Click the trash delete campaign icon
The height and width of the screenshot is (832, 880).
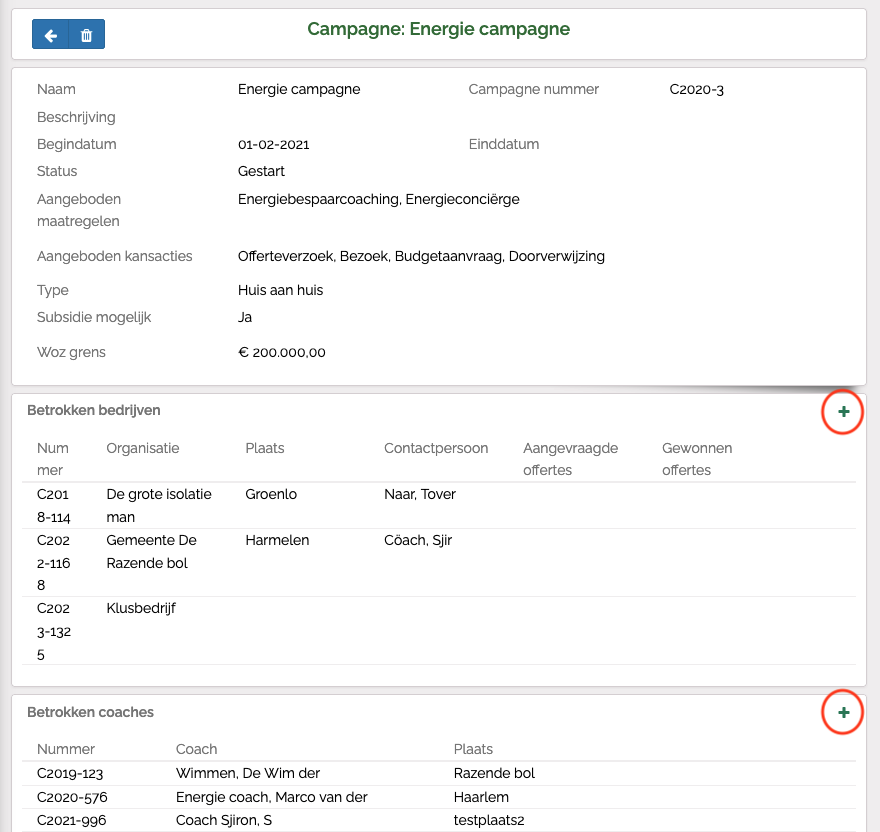pyautogui.click(x=86, y=35)
